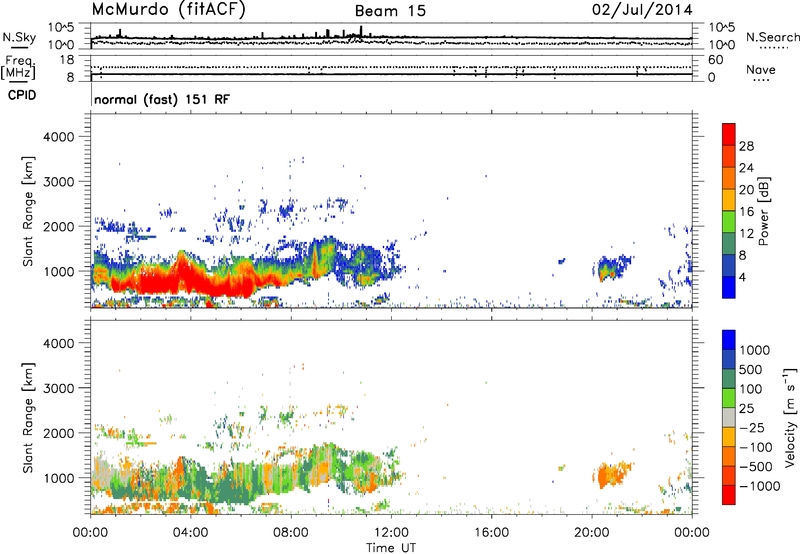Click the '16:00' time tick label
The height and width of the screenshot is (554, 800).
click(x=491, y=533)
